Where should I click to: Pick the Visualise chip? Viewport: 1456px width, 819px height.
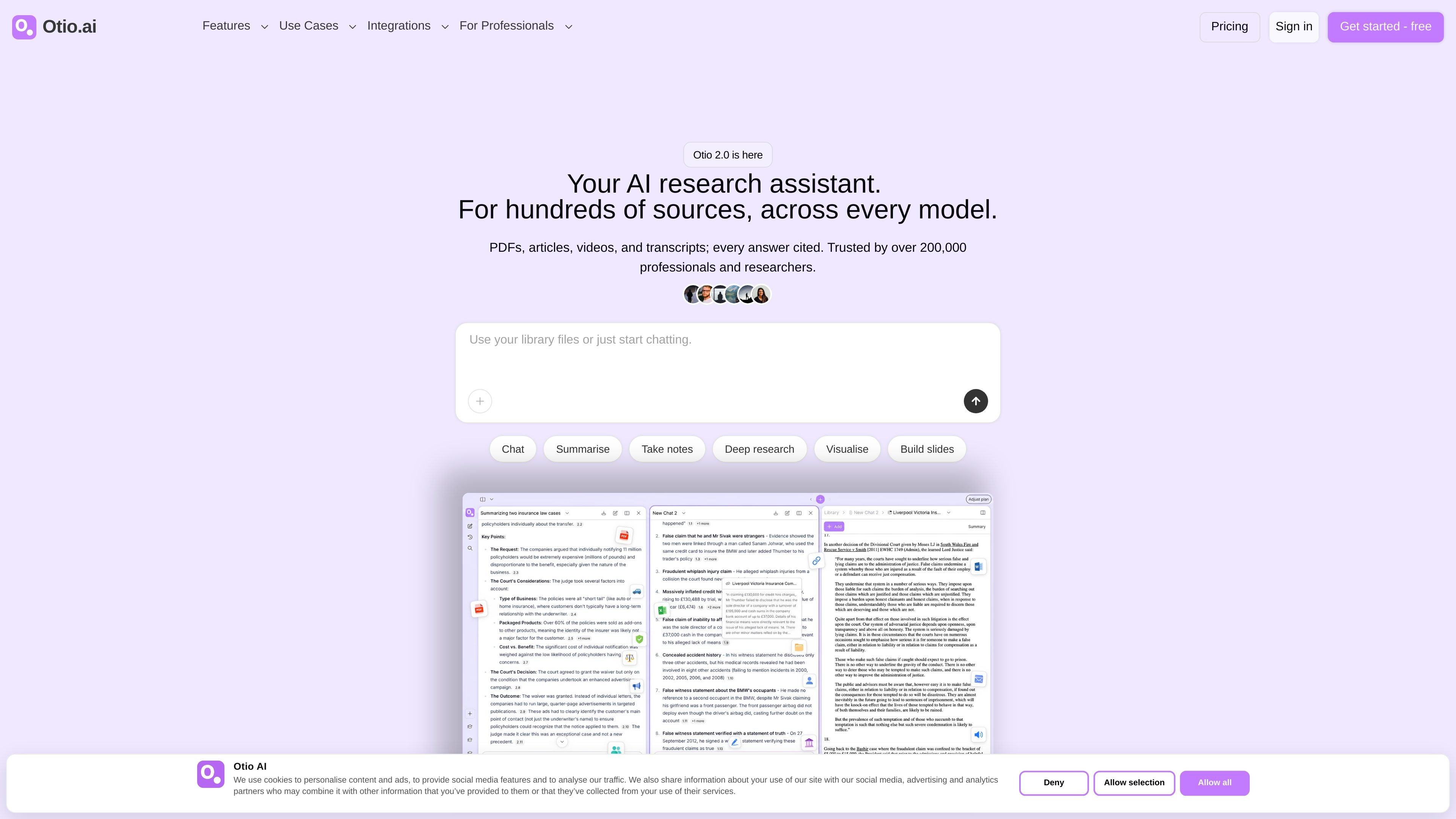[x=847, y=449]
